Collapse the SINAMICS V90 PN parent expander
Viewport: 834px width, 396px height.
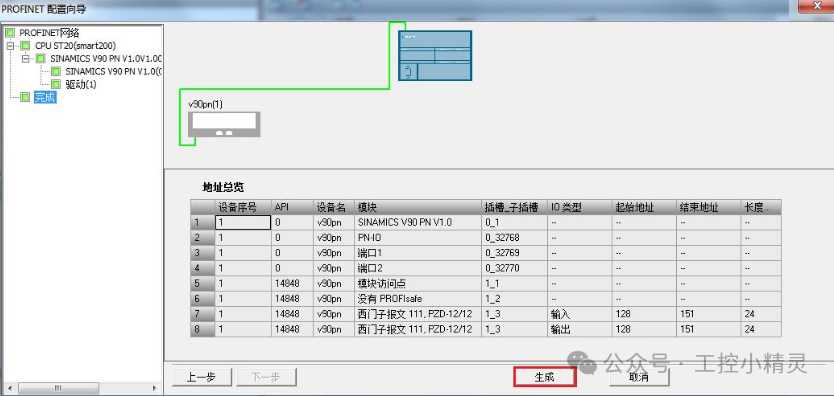[x=25, y=58]
